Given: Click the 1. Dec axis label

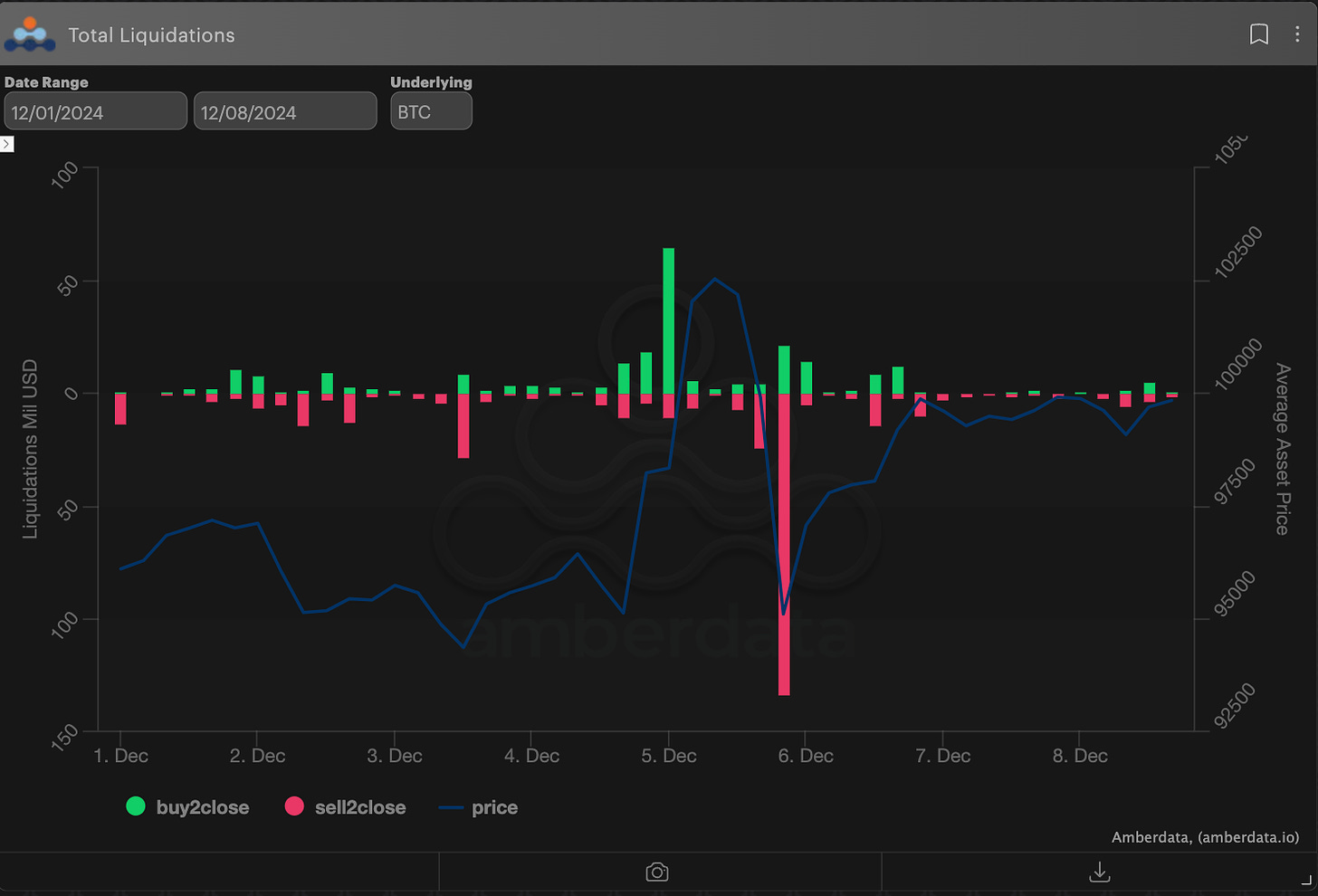Looking at the screenshot, I should (120, 756).
